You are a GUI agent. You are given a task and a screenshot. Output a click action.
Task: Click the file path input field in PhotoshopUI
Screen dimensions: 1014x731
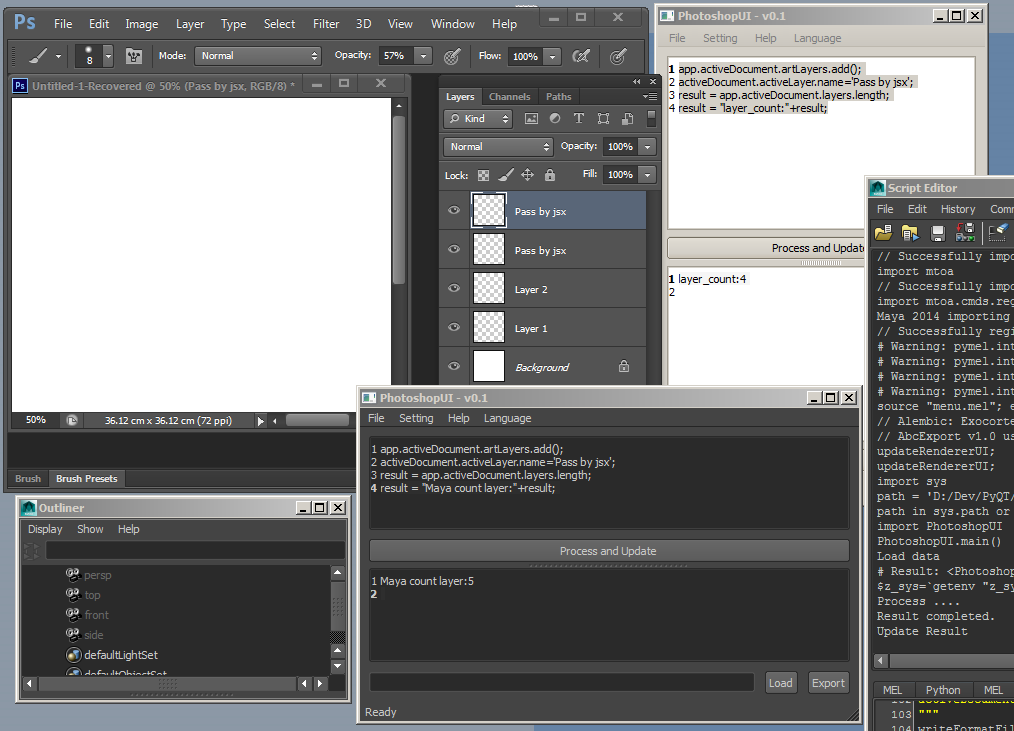562,682
